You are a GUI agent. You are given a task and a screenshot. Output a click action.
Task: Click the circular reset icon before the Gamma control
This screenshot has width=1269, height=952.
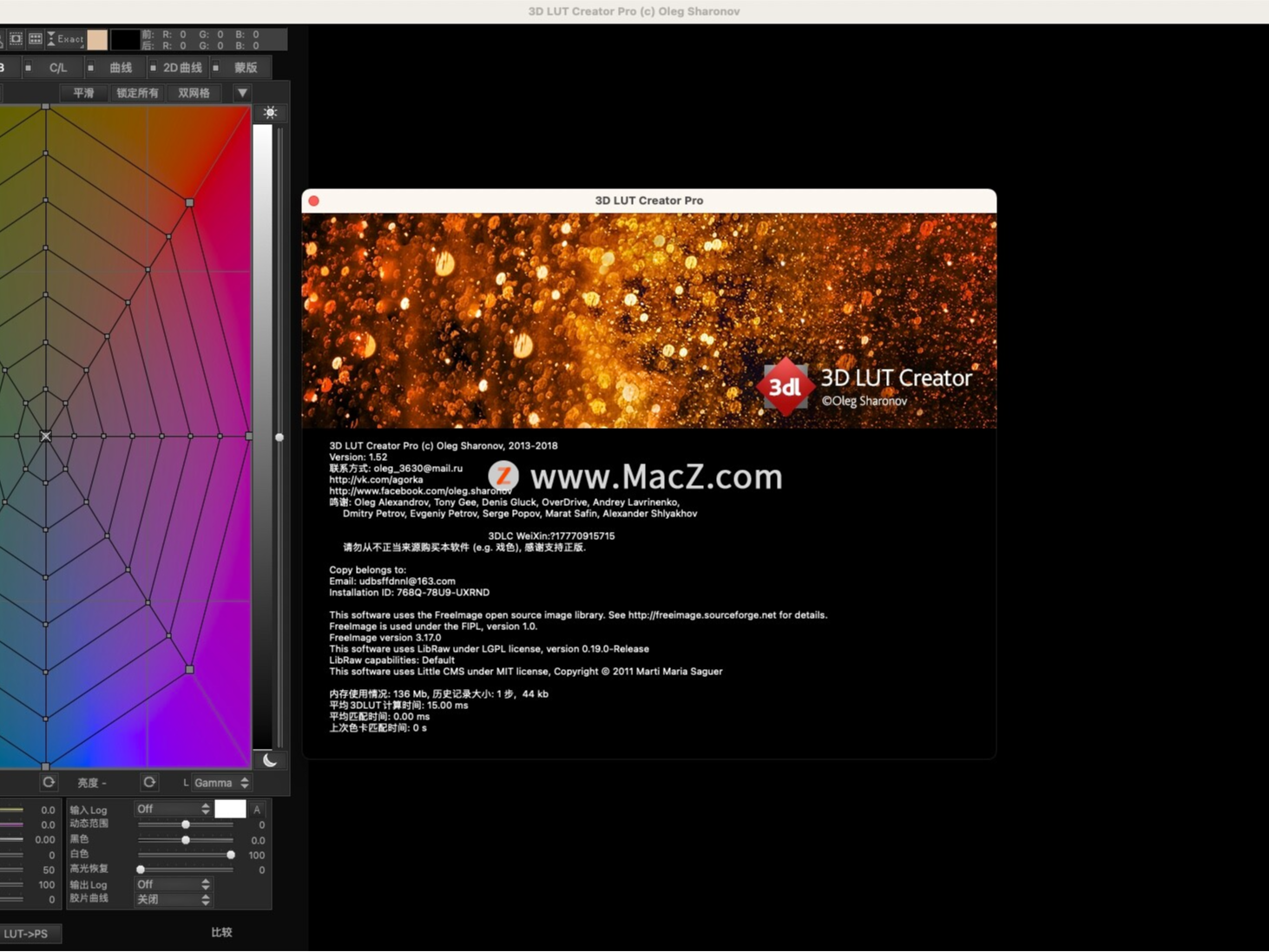click(149, 782)
